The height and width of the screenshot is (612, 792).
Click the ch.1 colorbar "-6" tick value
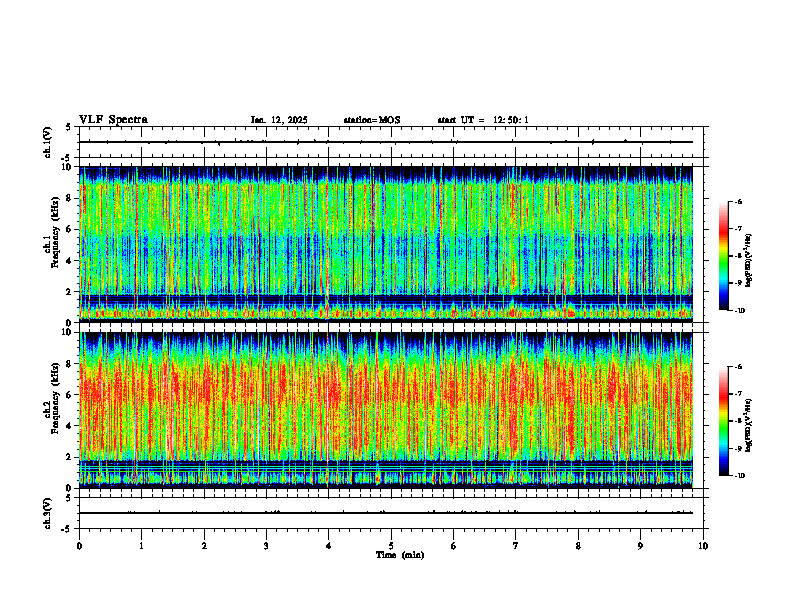pyautogui.click(x=738, y=202)
